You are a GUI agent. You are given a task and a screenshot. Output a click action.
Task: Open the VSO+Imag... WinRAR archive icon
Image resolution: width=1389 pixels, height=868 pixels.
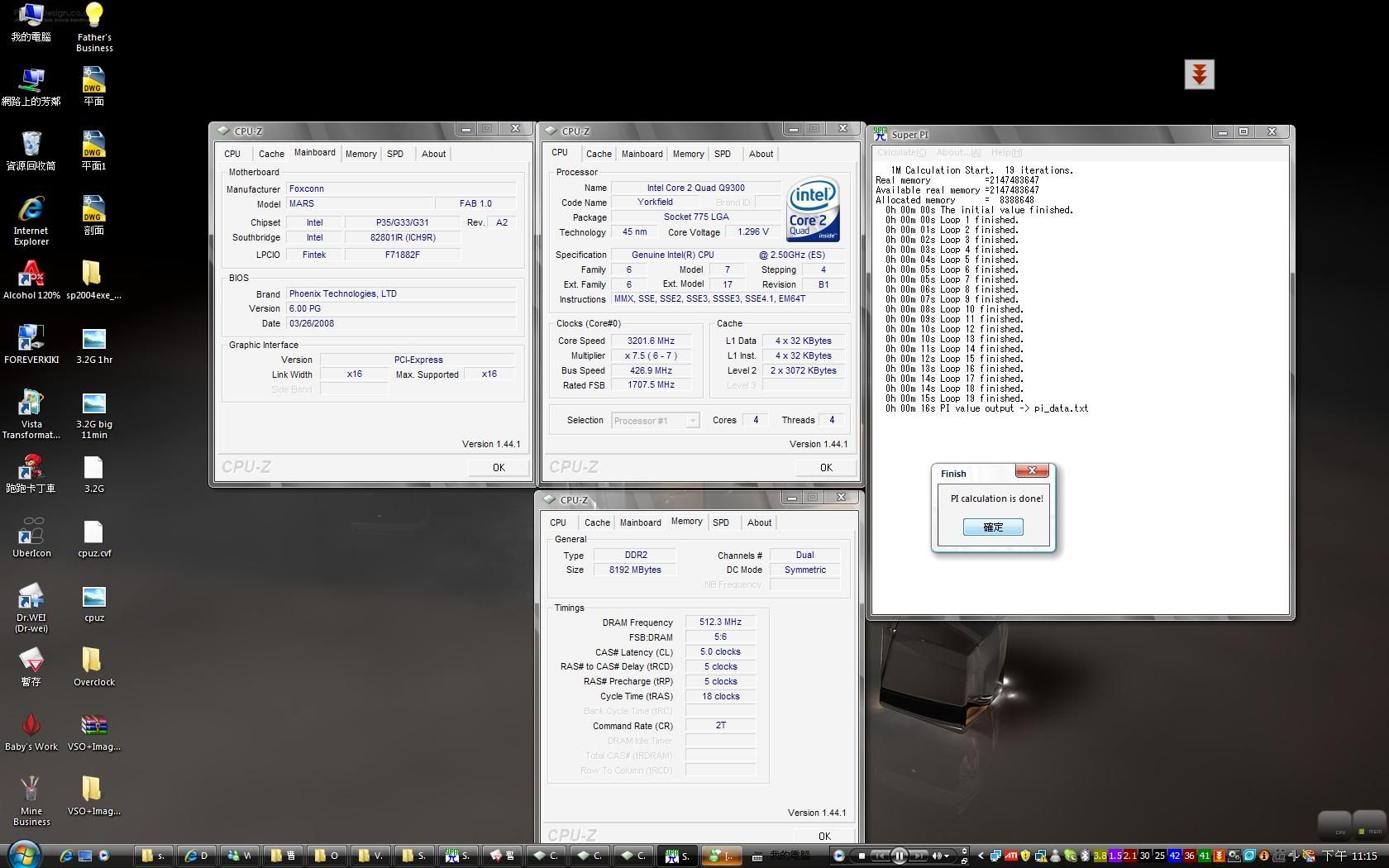pyautogui.click(x=94, y=732)
